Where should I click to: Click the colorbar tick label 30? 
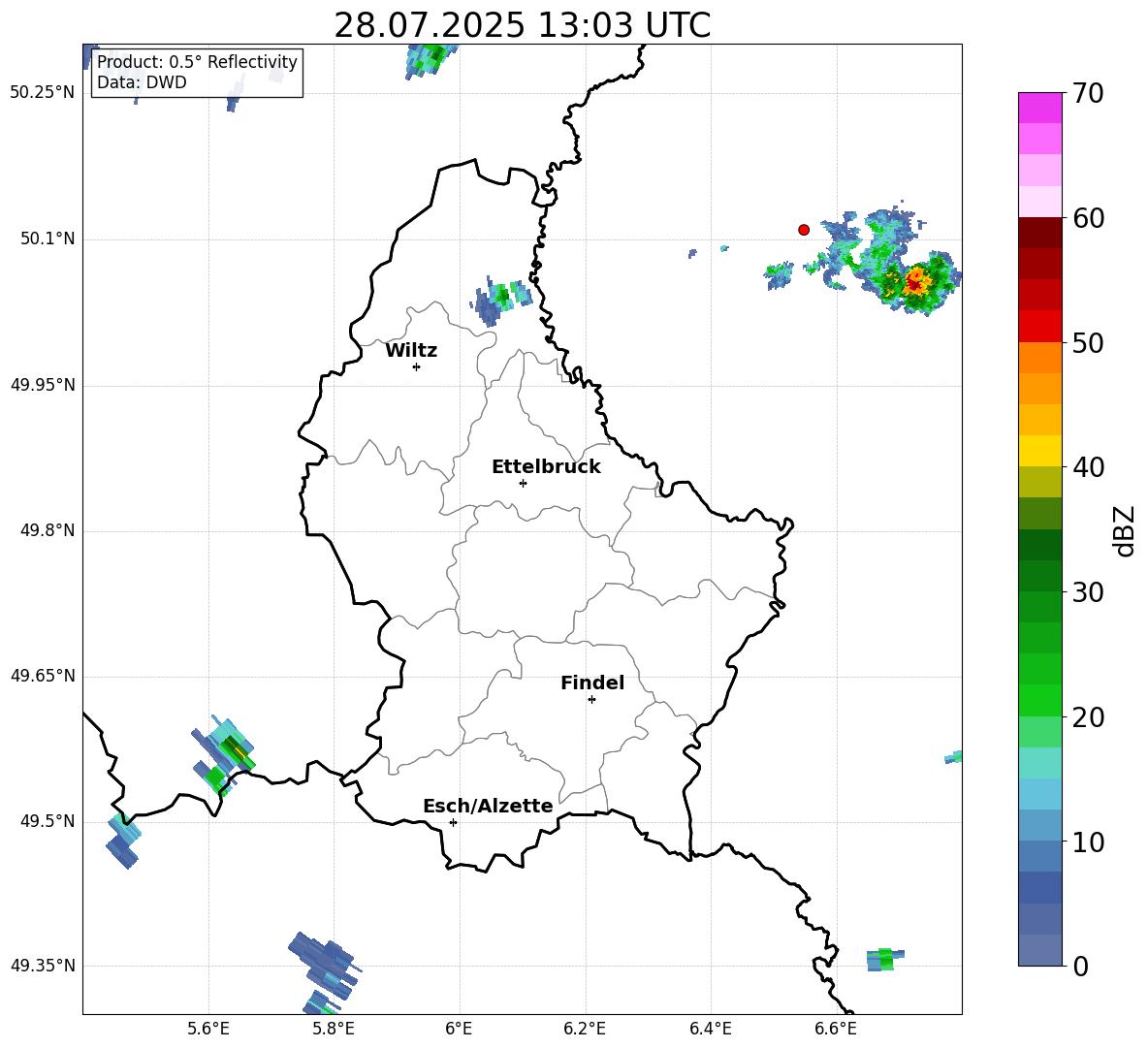tap(1088, 592)
